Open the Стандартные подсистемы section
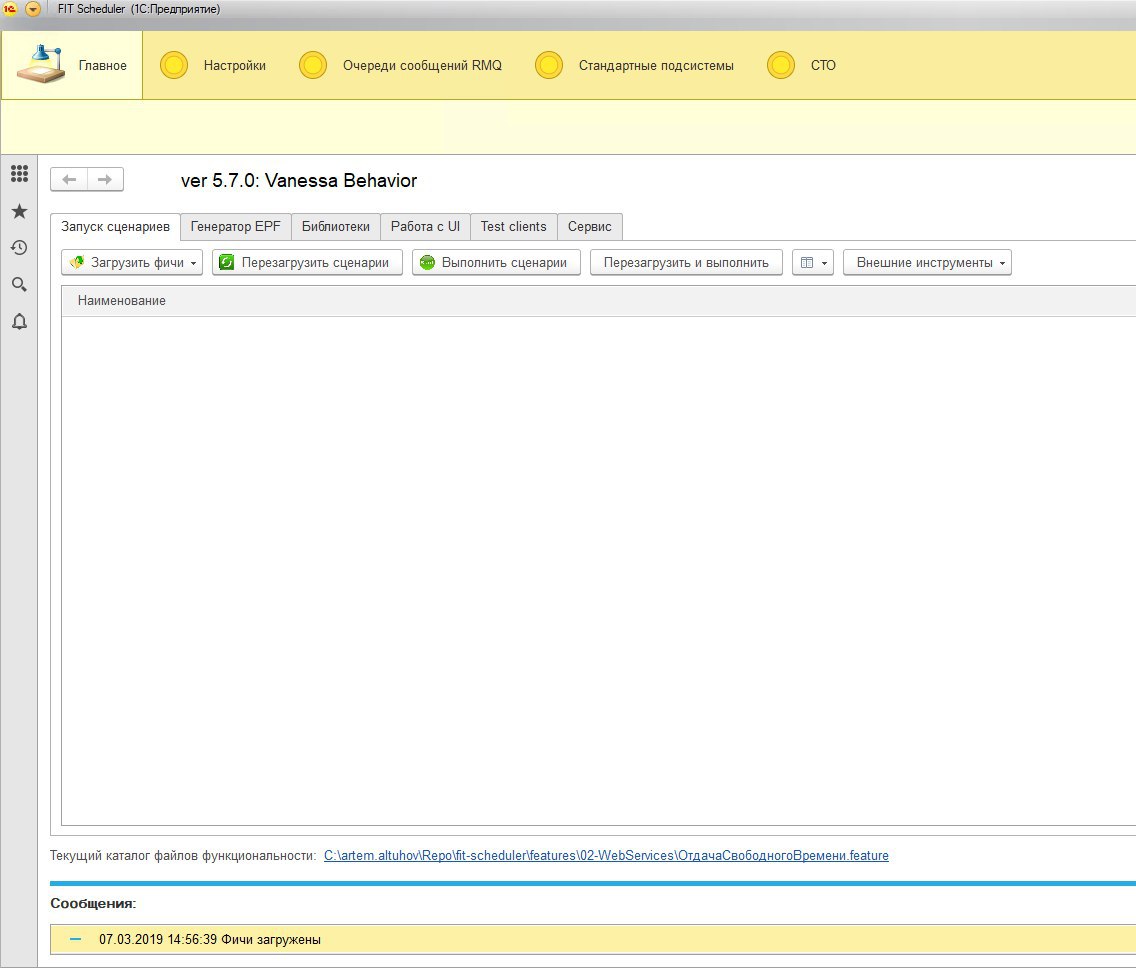The image size is (1136, 968). (635, 65)
